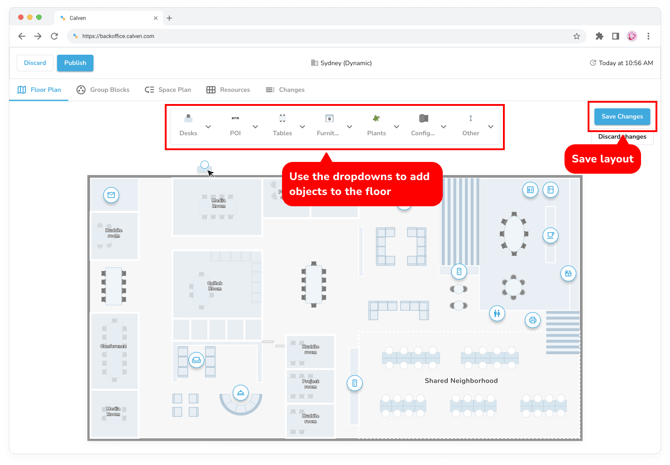Screen dimensions: 670x465
Task: Select the coffee cup icon on map
Action: (550, 236)
